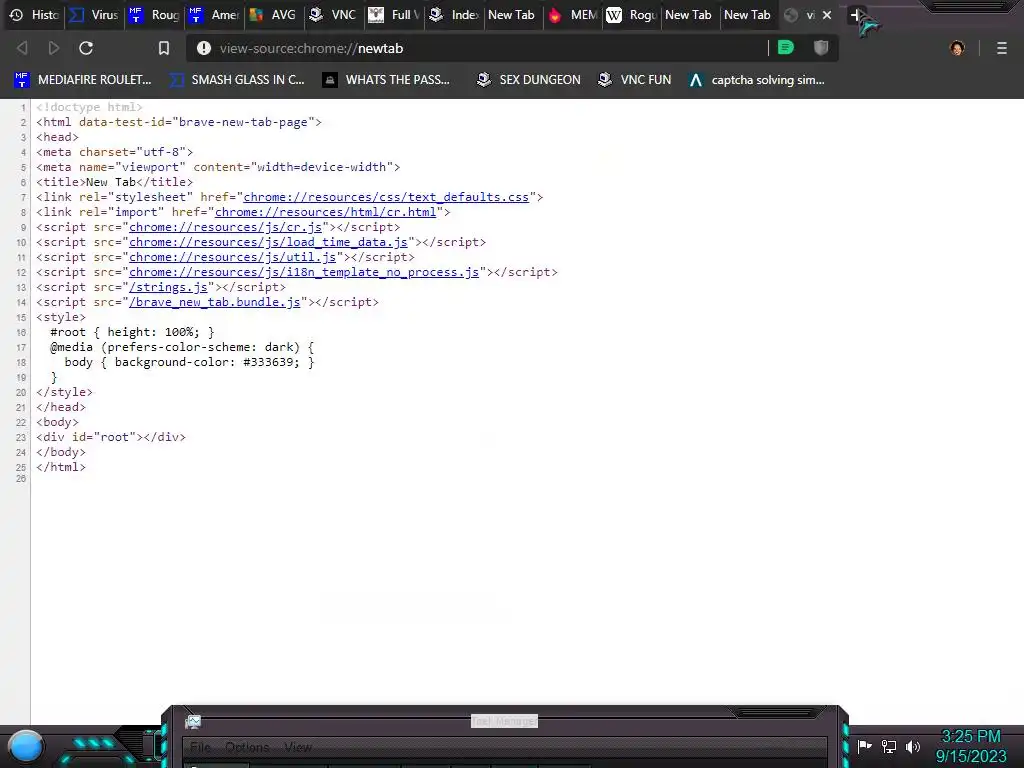This screenshot has width=1024, height=768.
Task: Open the profile avatar menu
Action: pyautogui.click(x=957, y=48)
